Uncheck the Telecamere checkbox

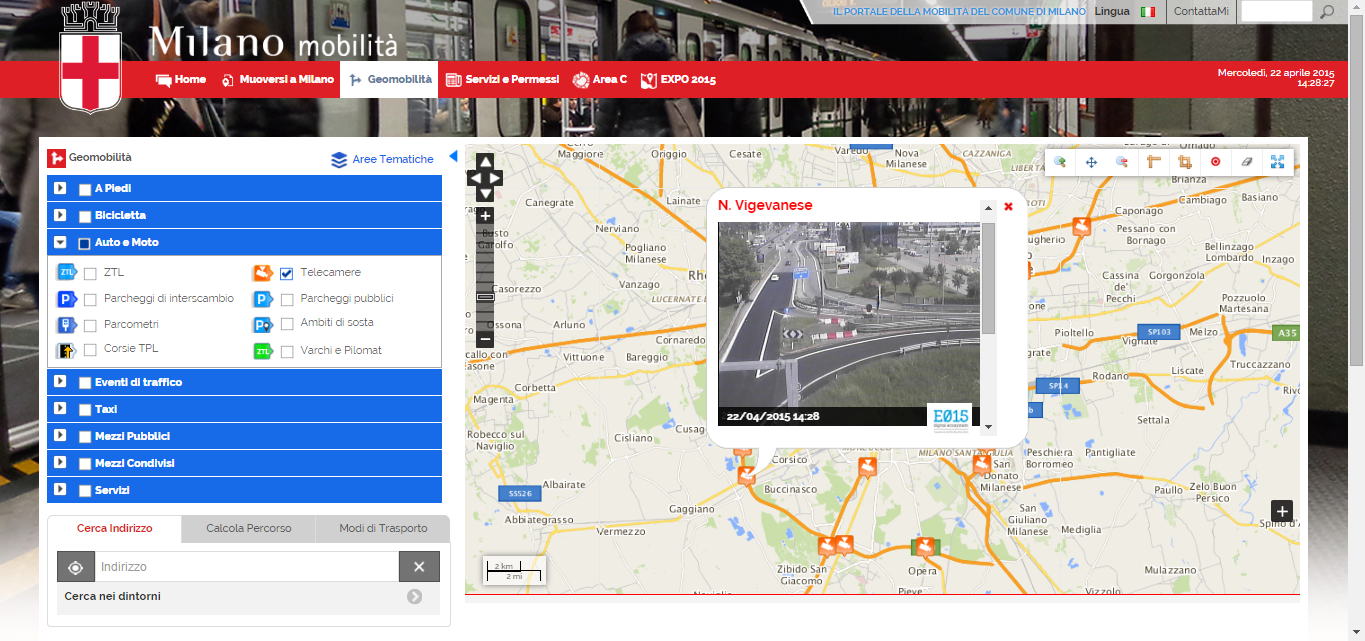tap(287, 273)
